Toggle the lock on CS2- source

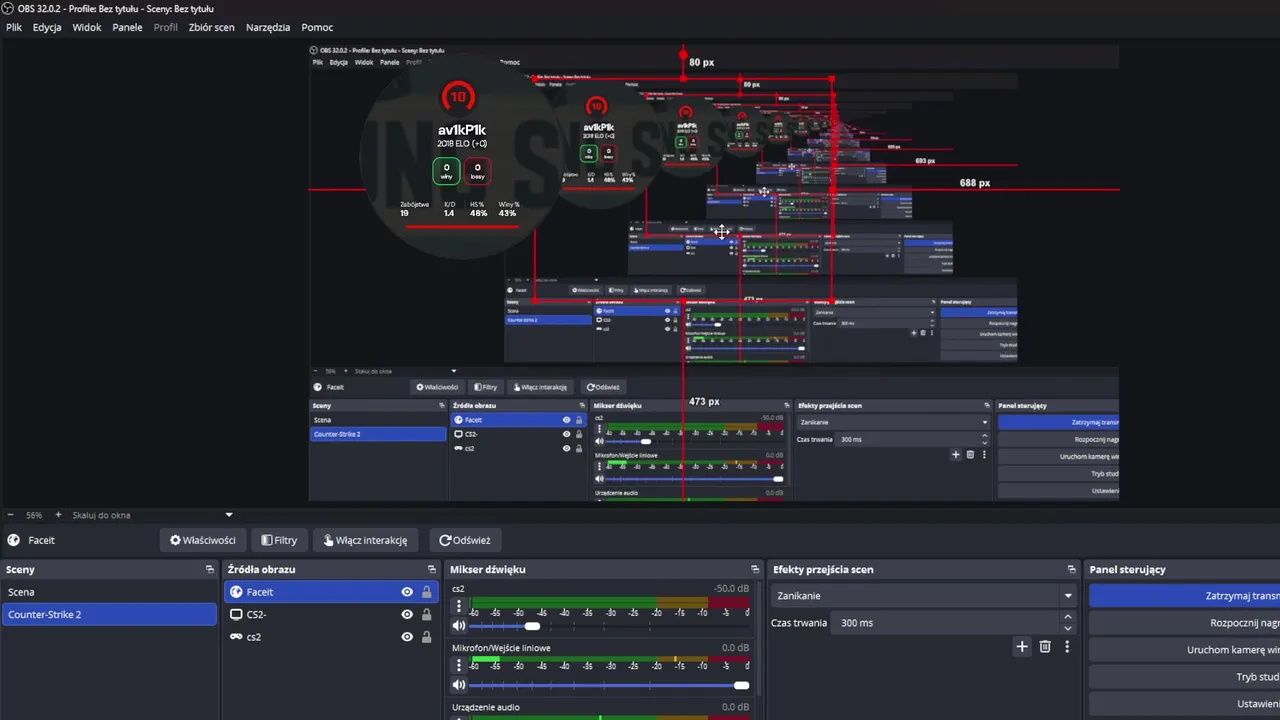(x=427, y=614)
